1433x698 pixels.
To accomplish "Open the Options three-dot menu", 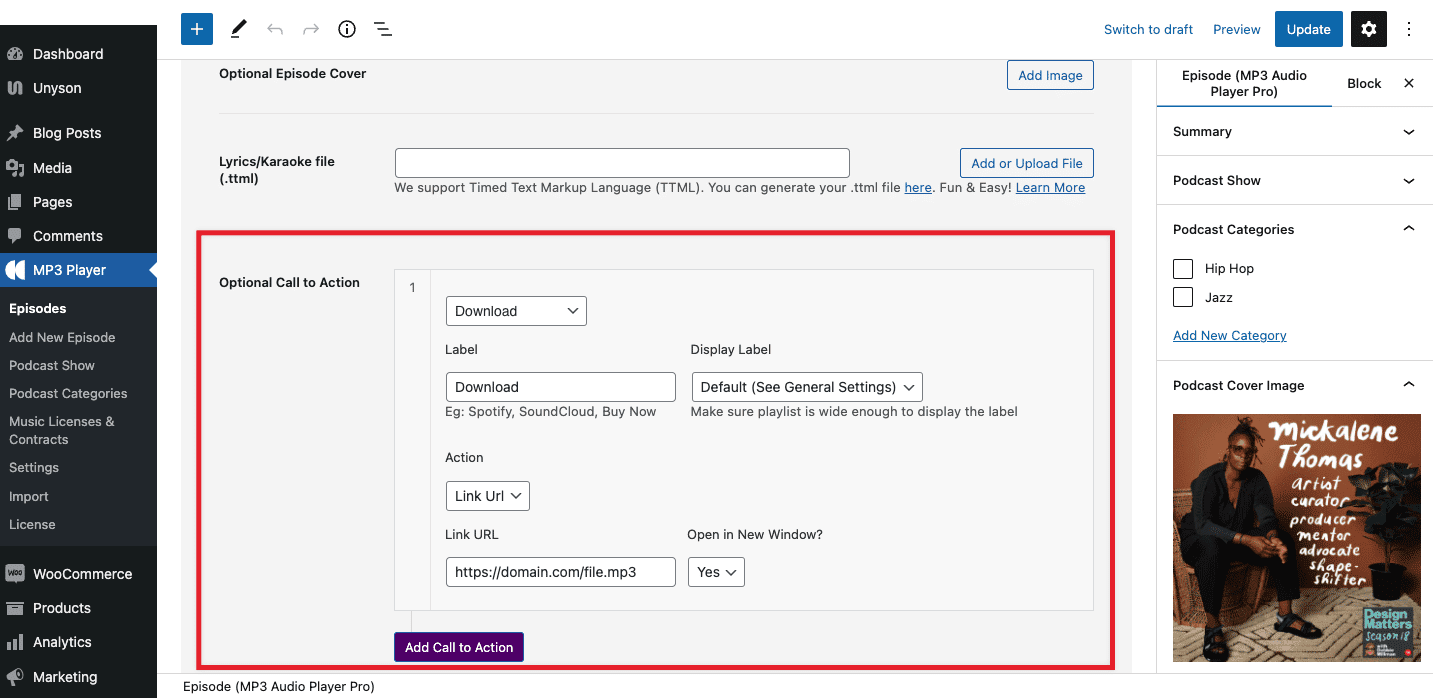I will pyautogui.click(x=1409, y=29).
